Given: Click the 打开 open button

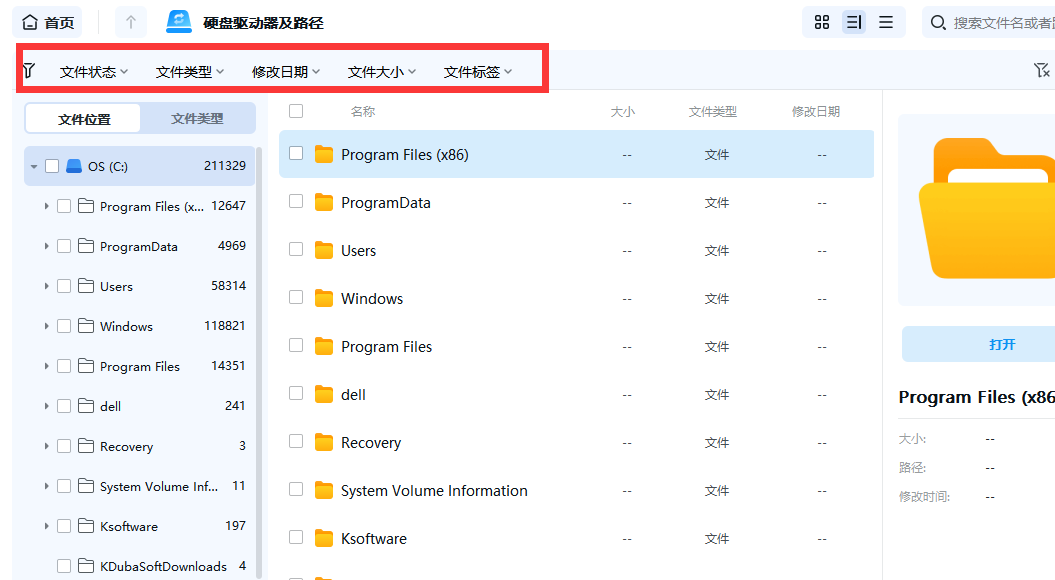Looking at the screenshot, I should click(1003, 343).
